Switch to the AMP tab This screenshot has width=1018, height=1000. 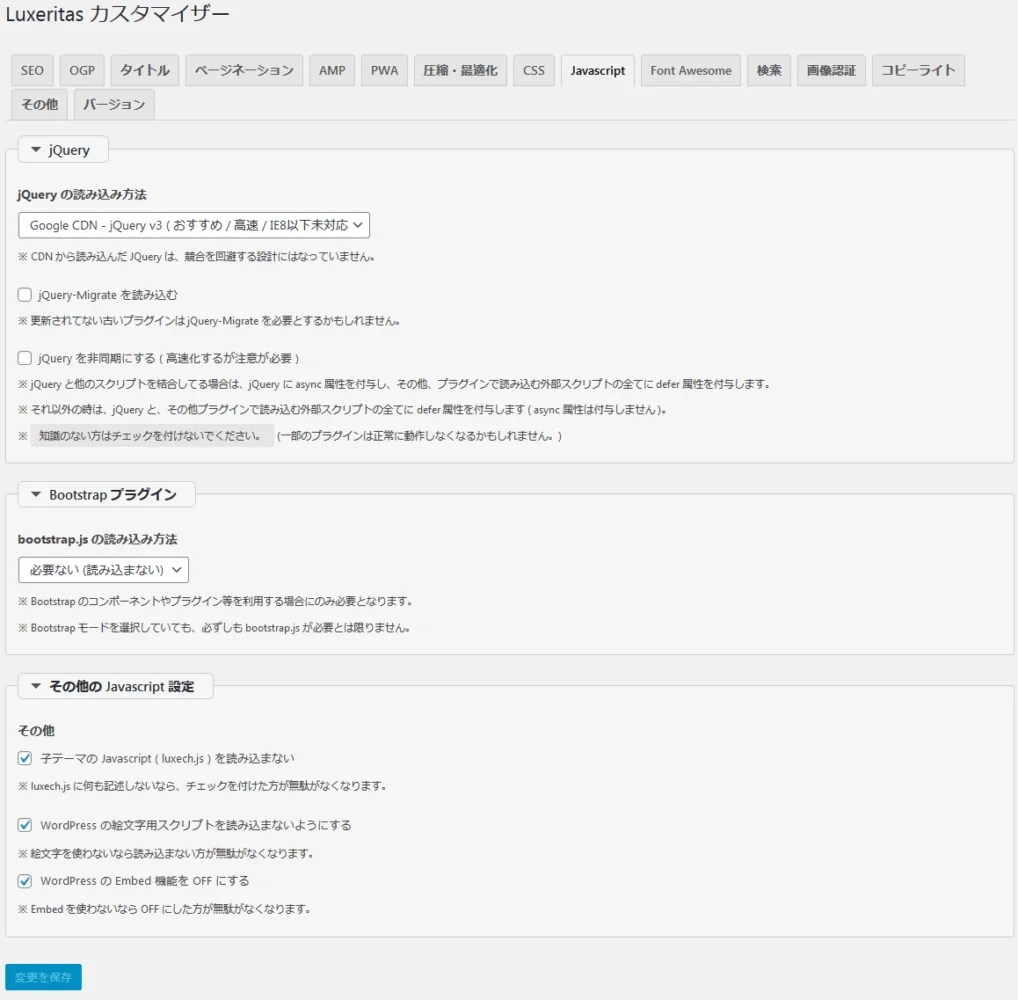(332, 71)
